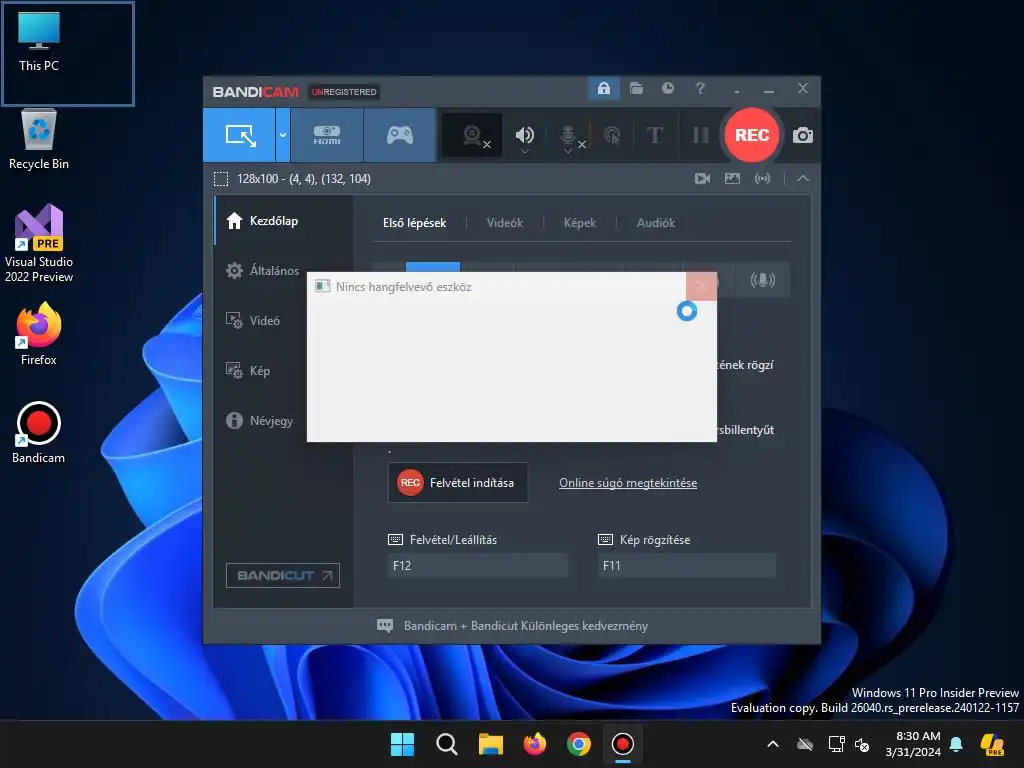Click the text overlay T icon

654,135
